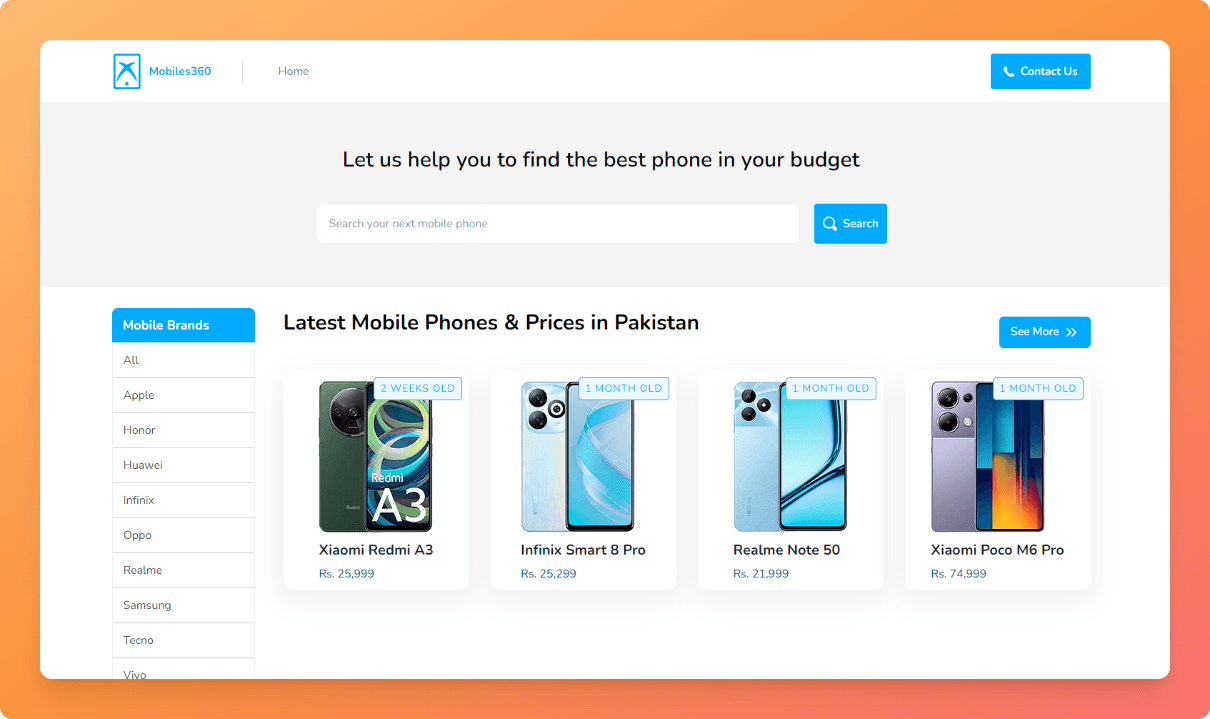Image resolution: width=1210 pixels, height=719 pixels.
Task: Open Realme Note 50 product title
Action: [786, 550]
